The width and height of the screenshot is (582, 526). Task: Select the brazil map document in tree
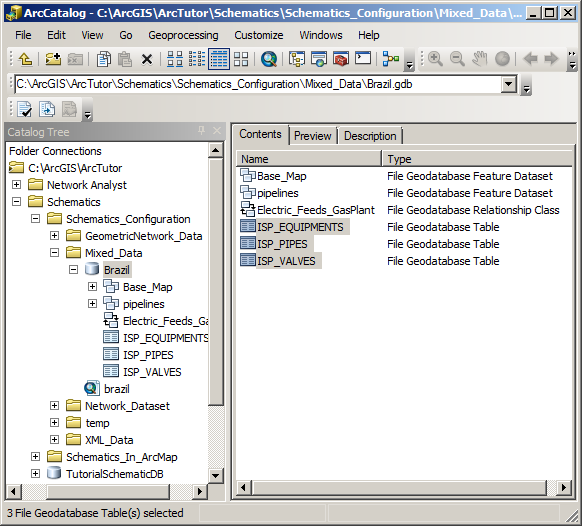pos(117,389)
